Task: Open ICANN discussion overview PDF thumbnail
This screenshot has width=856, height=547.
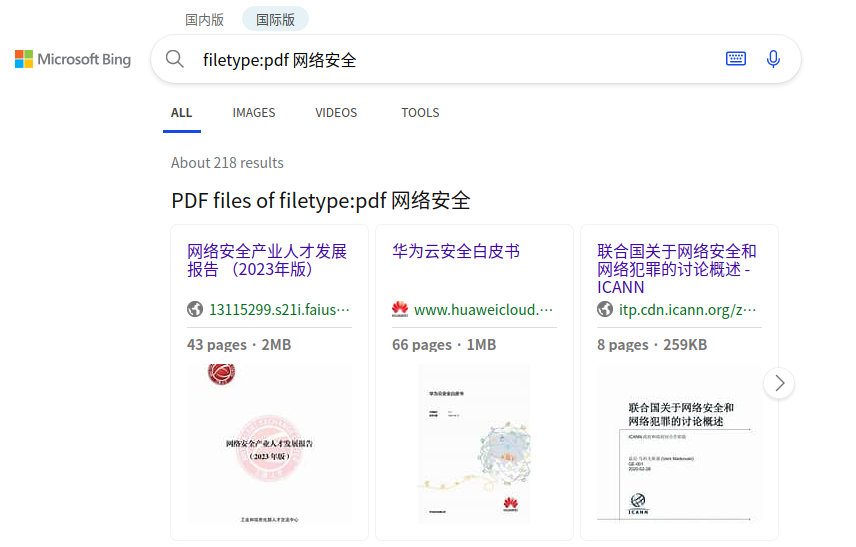Action: click(680, 444)
